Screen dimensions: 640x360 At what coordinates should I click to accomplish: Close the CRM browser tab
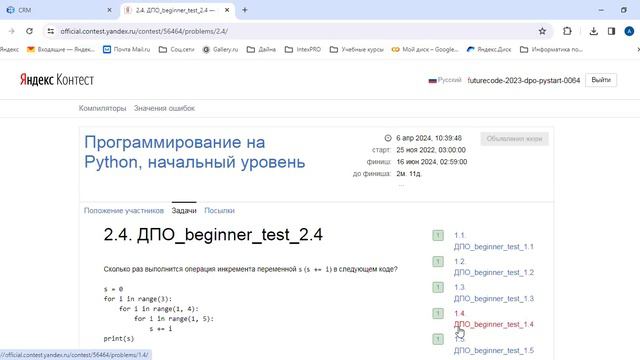click(109, 10)
